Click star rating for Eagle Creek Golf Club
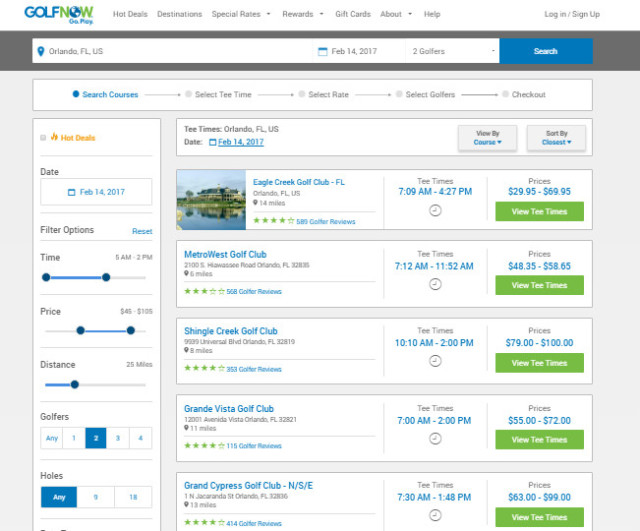Screen dimensions: 640x531 click(x=273, y=221)
